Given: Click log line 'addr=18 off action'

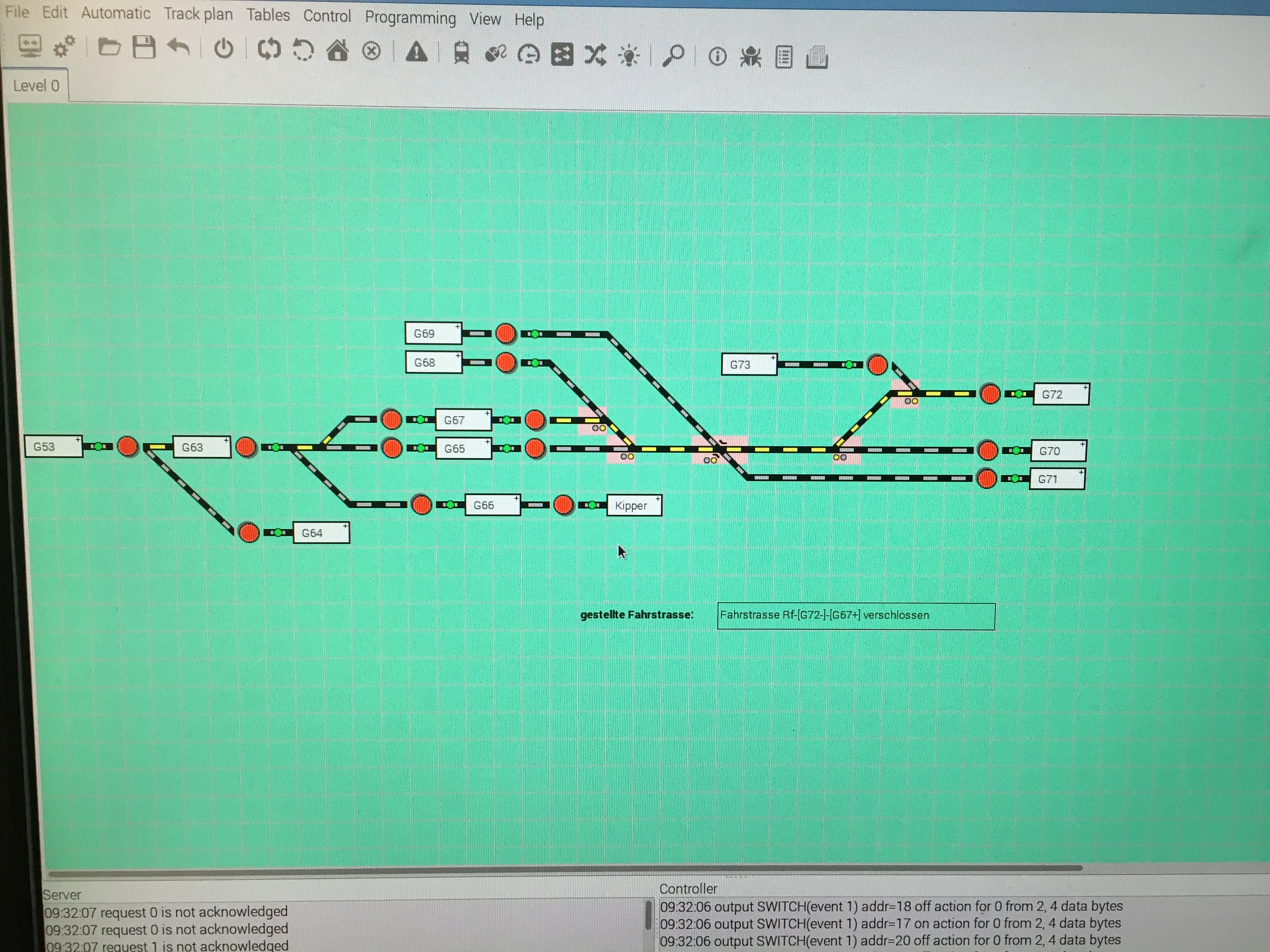Looking at the screenshot, I should coord(891,906).
